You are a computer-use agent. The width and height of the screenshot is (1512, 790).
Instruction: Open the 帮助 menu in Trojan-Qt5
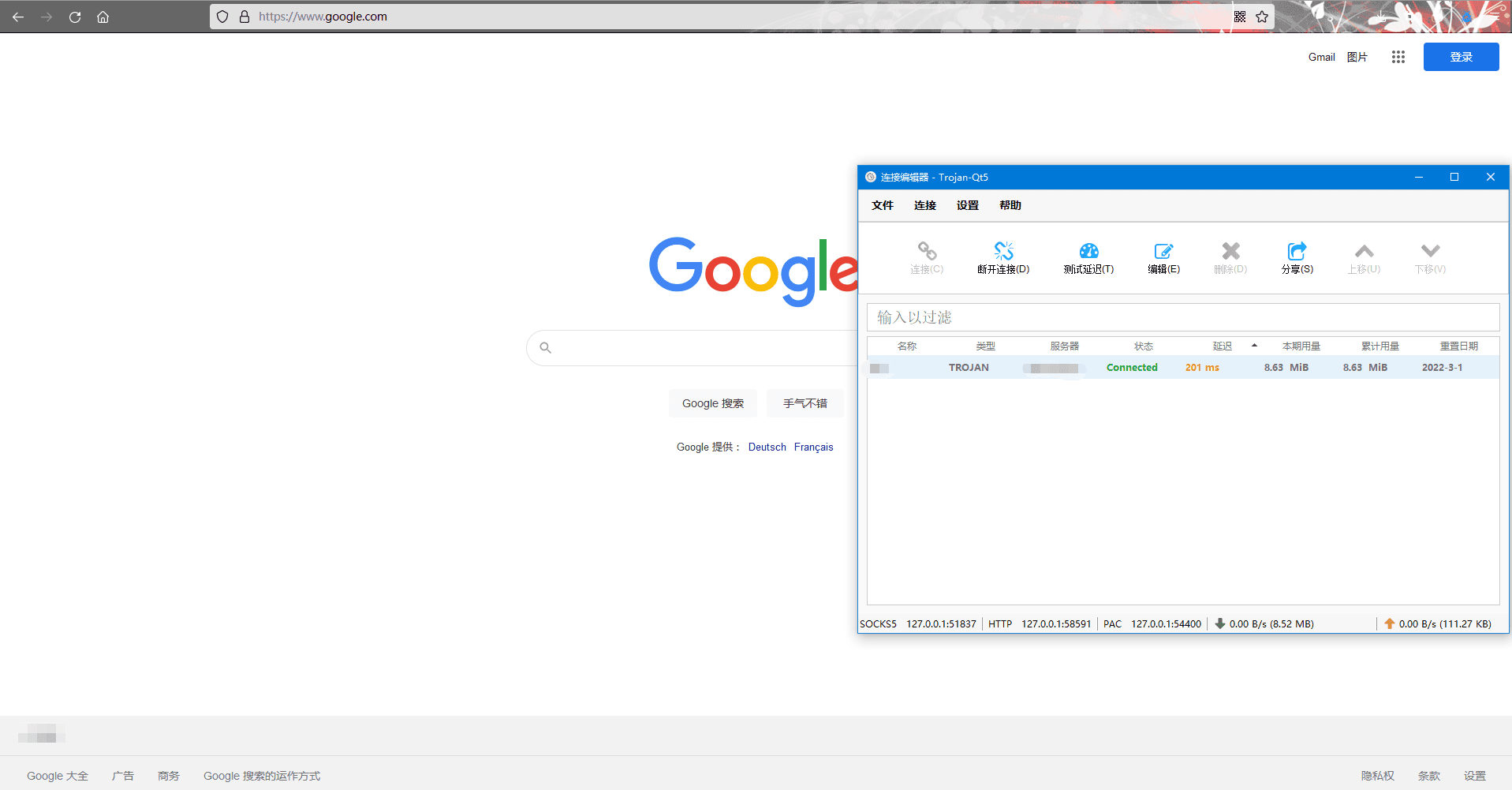(1010, 205)
